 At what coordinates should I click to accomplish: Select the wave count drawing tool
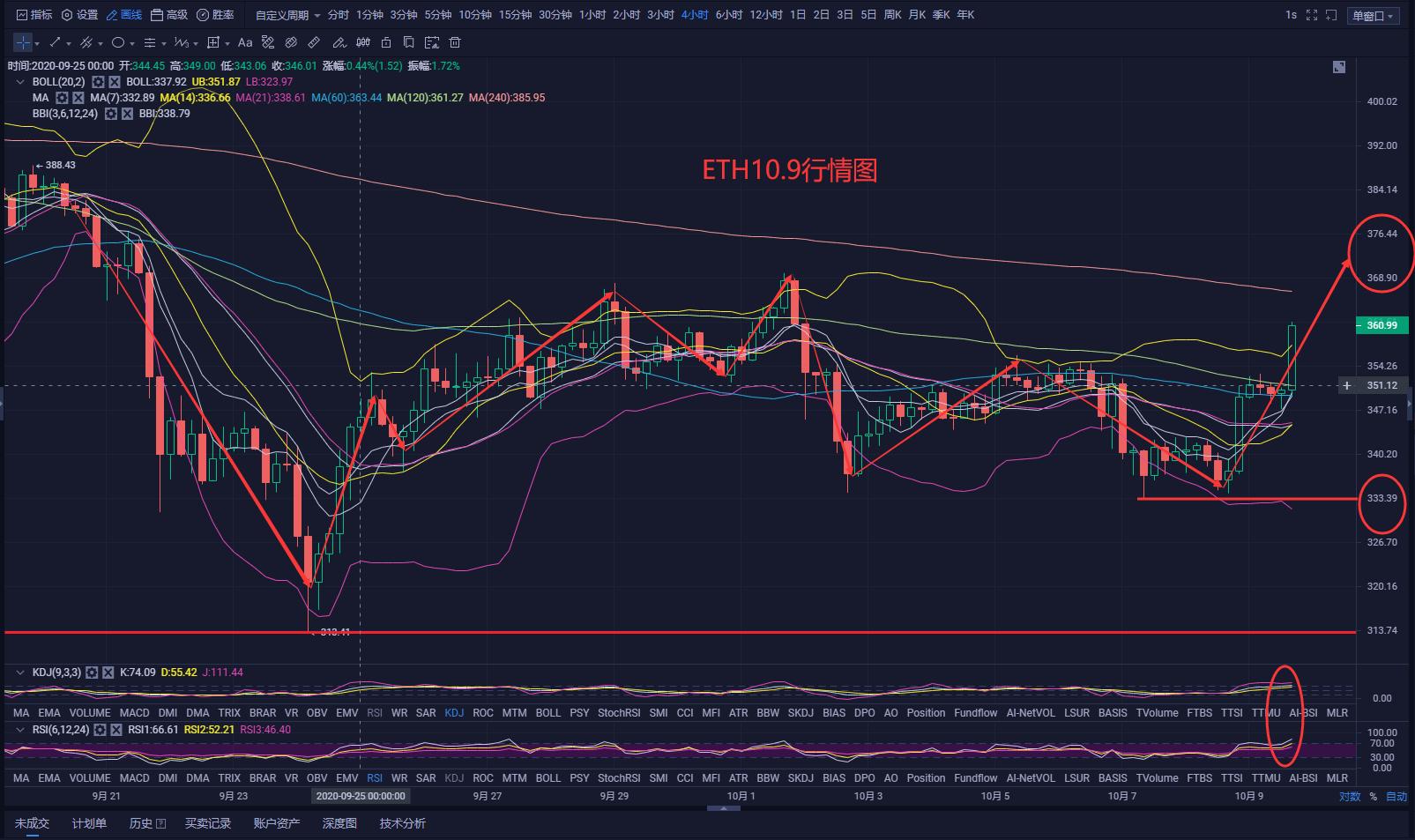(181, 42)
